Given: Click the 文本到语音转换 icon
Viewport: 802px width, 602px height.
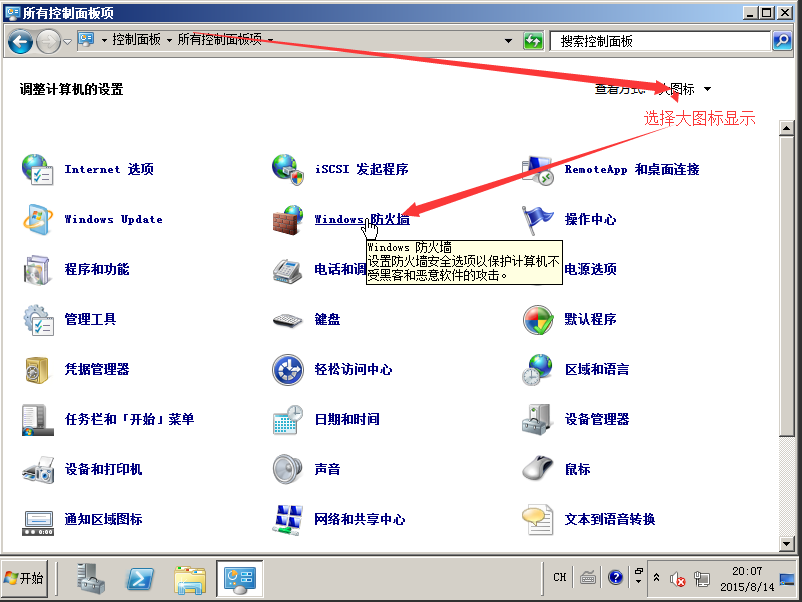Looking at the screenshot, I should pyautogui.click(x=538, y=520).
